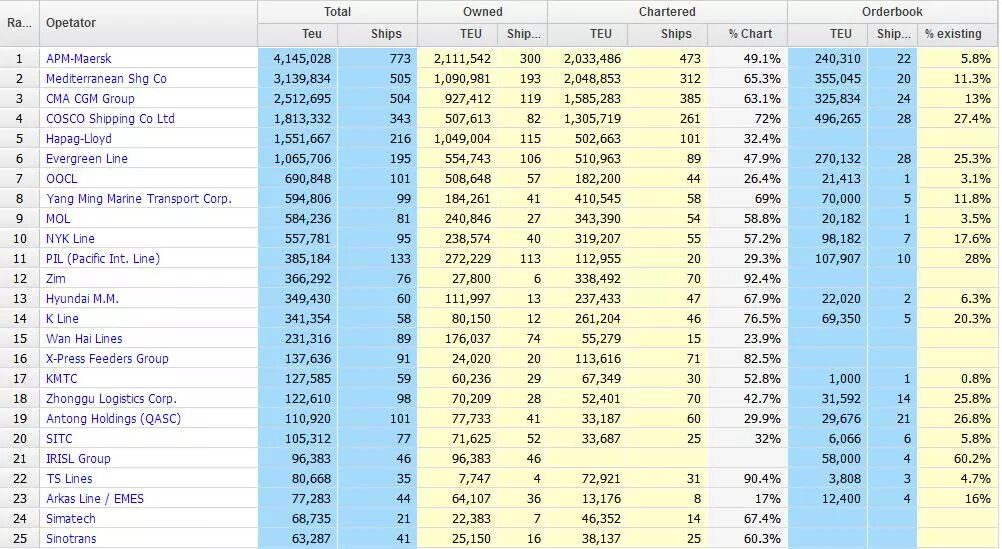Sort by Owned TEU column header
This screenshot has height=549, width=1002.
[x=459, y=34]
